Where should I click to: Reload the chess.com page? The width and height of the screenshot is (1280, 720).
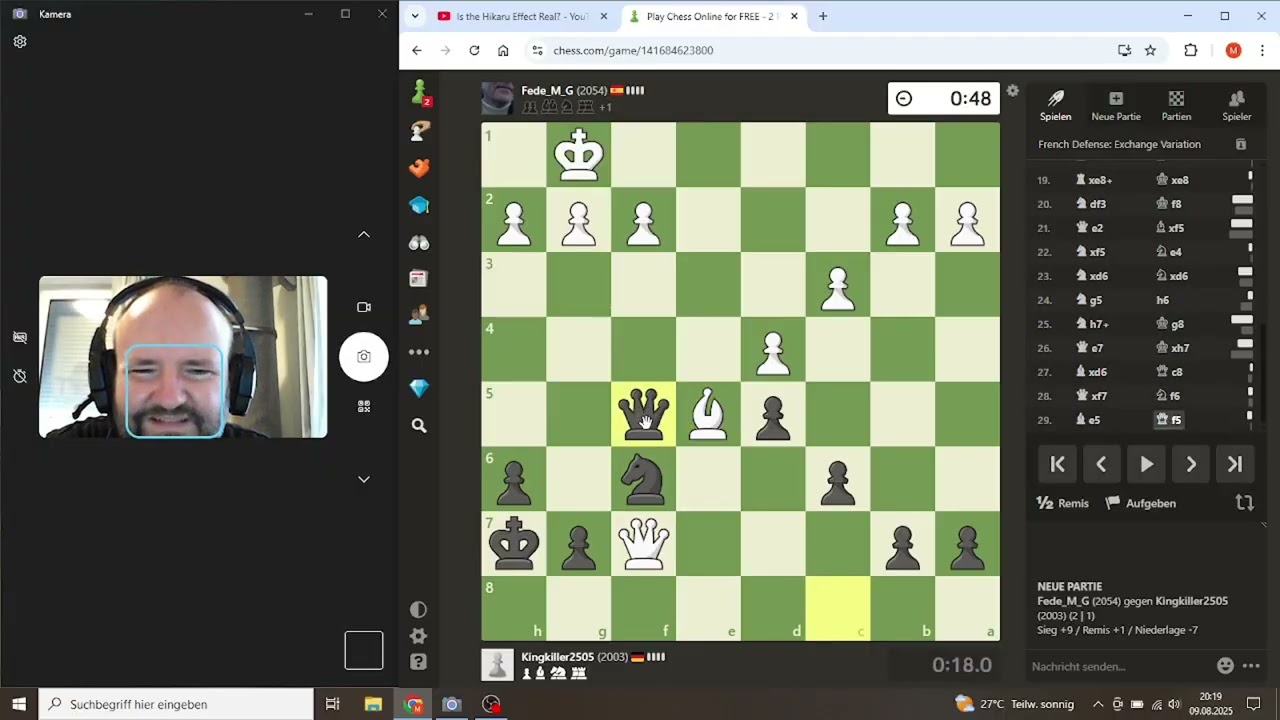pyautogui.click(x=474, y=50)
